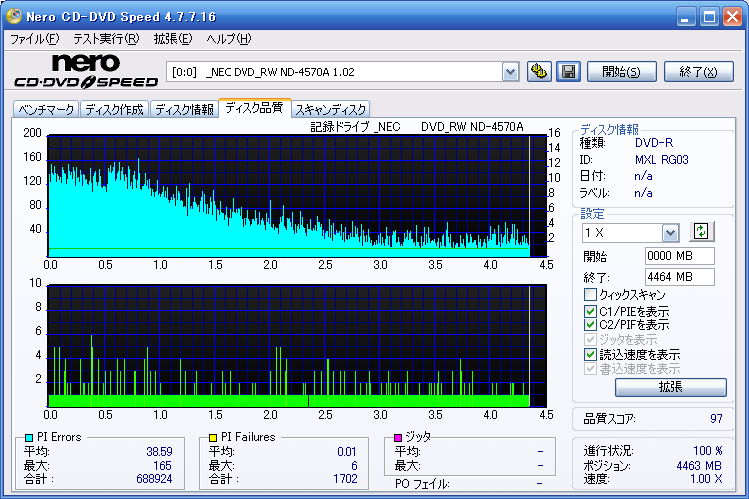
Task: Click the quality score value 97
Action: click(x=716, y=419)
